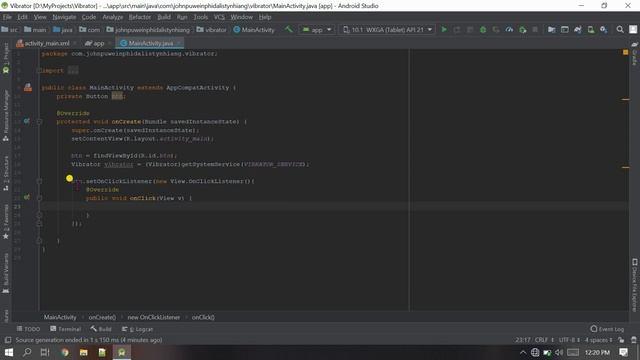Open the 6: Logcat tool window
Image resolution: width=640 pixels, height=360 pixels.
coord(137,329)
